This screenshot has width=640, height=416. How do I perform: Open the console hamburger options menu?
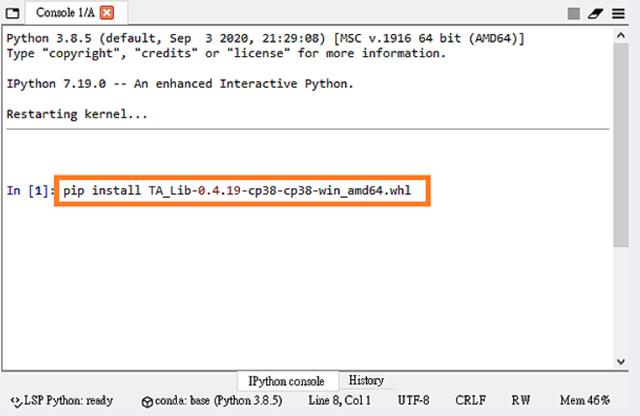(620, 14)
